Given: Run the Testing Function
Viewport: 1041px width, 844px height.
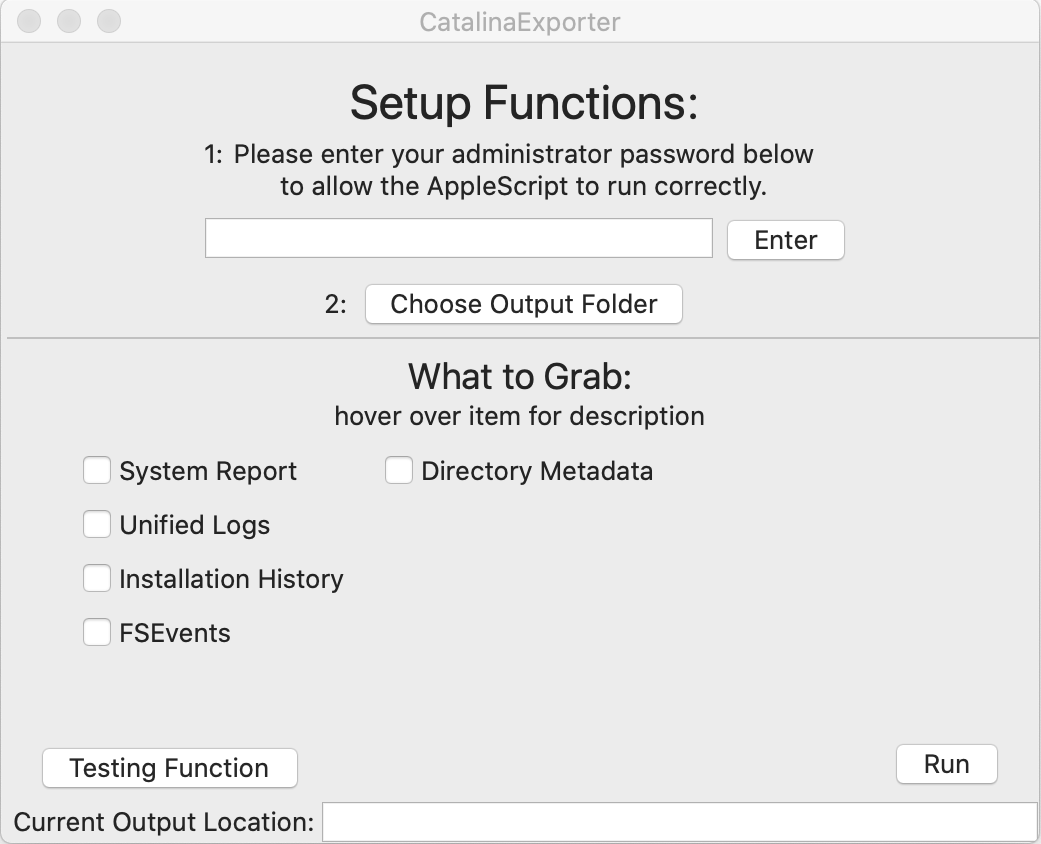Looking at the screenshot, I should (x=169, y=768).
